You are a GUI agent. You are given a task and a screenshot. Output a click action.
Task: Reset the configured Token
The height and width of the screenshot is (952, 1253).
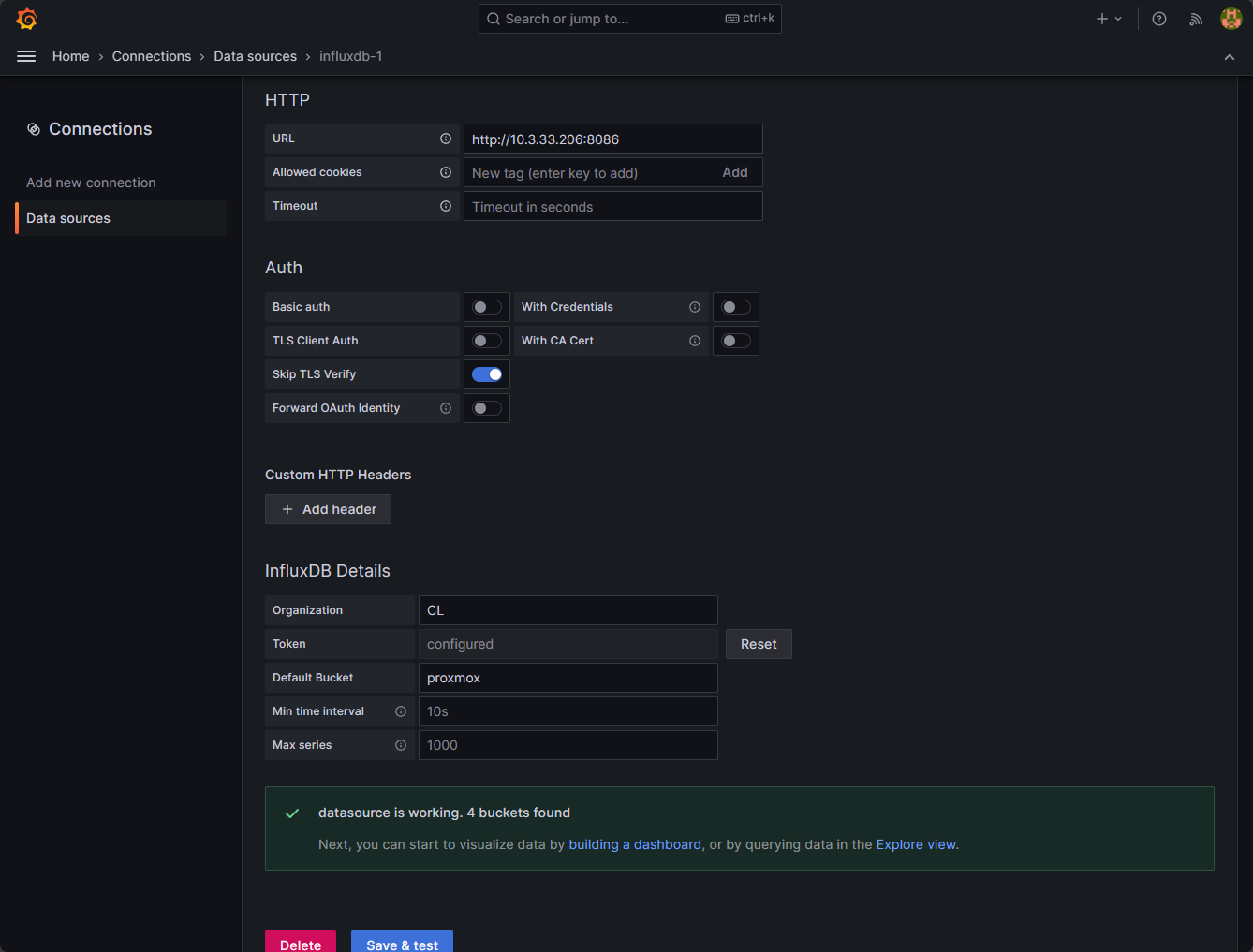point(759,644)
